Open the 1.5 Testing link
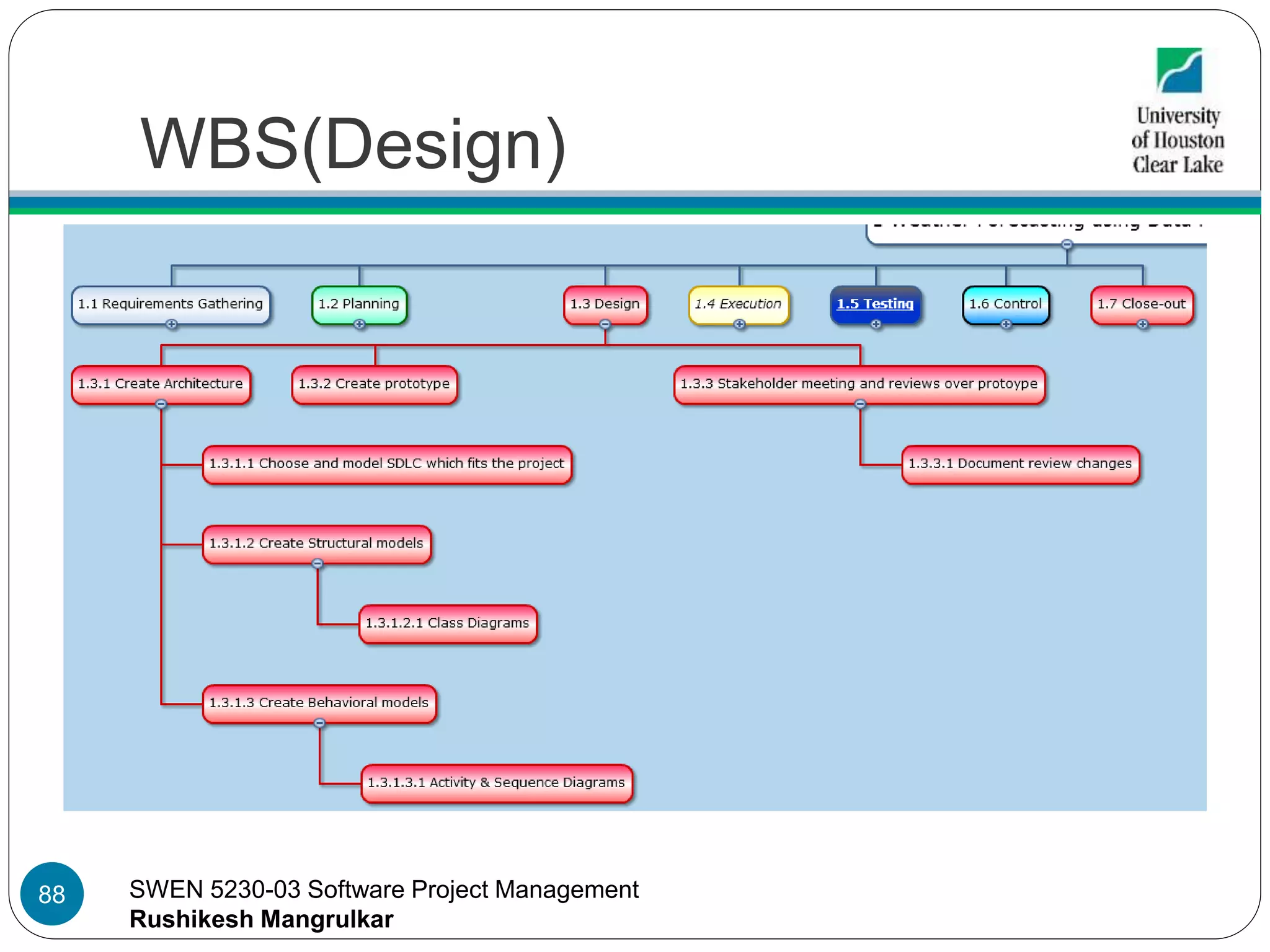 (876, 304)
